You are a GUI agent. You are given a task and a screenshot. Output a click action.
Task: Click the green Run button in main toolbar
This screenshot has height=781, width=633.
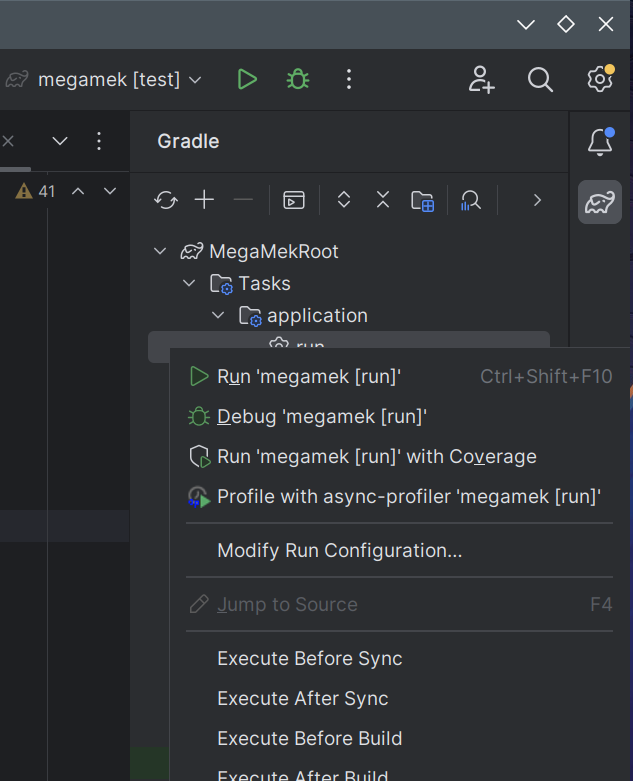(247, 79)
